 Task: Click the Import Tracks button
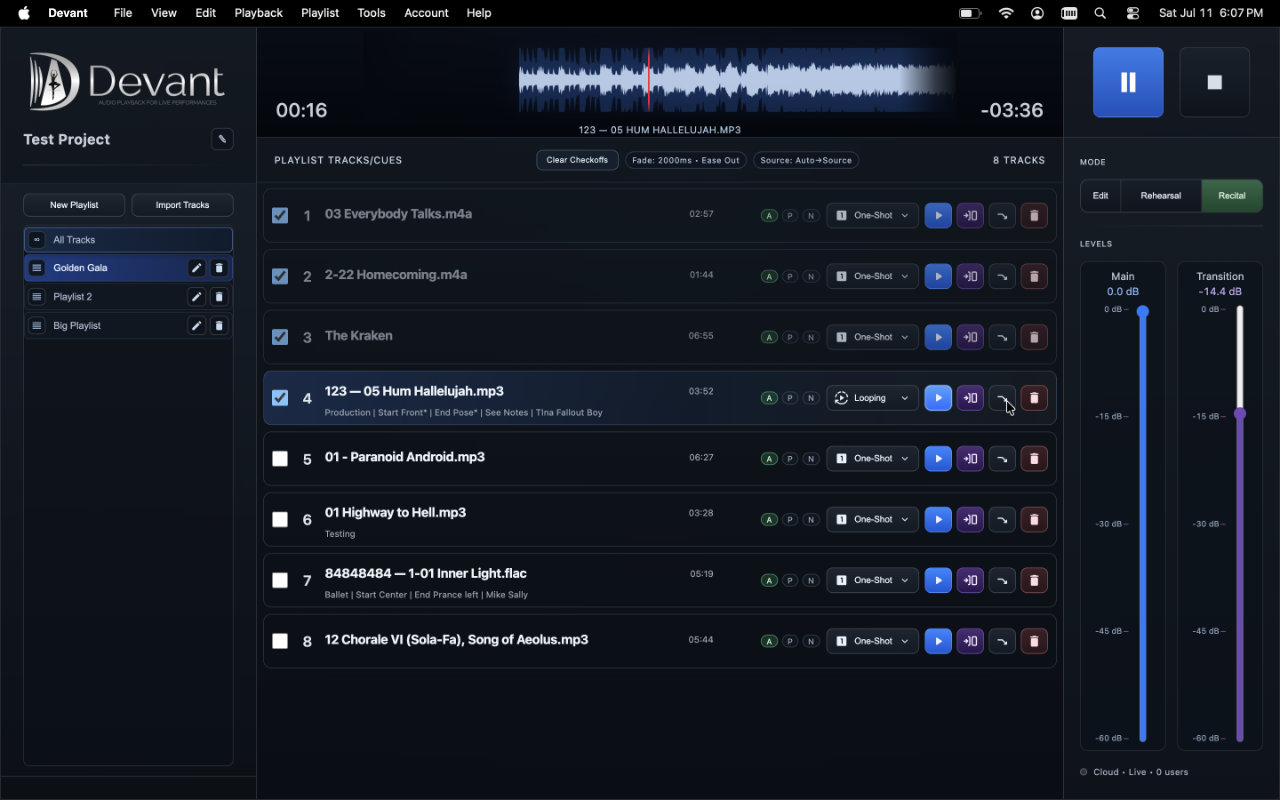[x=182, y=205]
